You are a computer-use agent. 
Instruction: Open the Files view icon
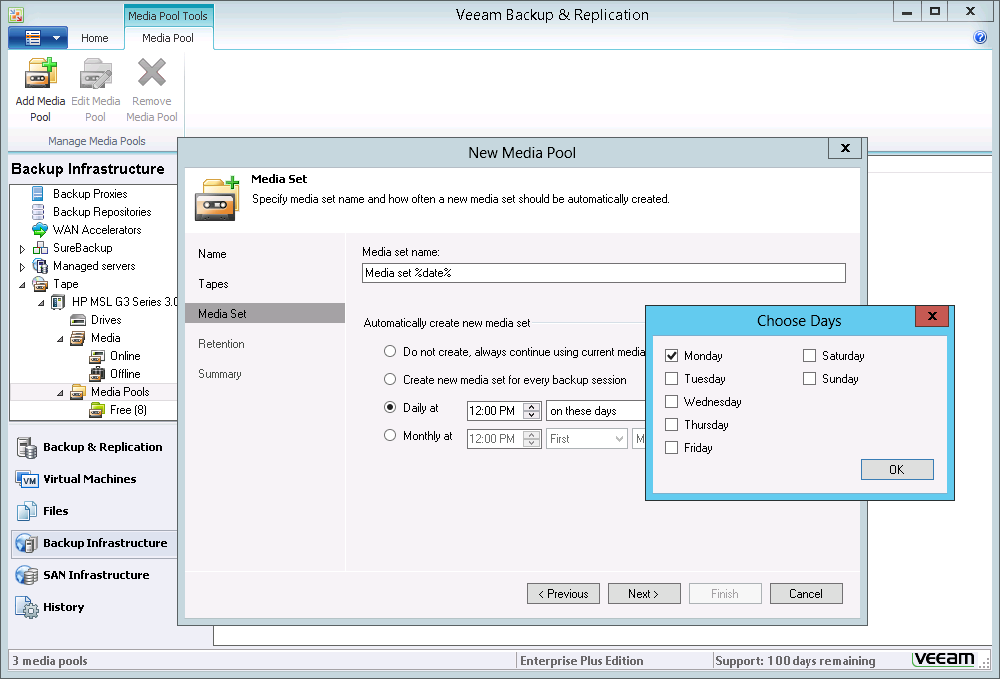click(x=27, y=511)
